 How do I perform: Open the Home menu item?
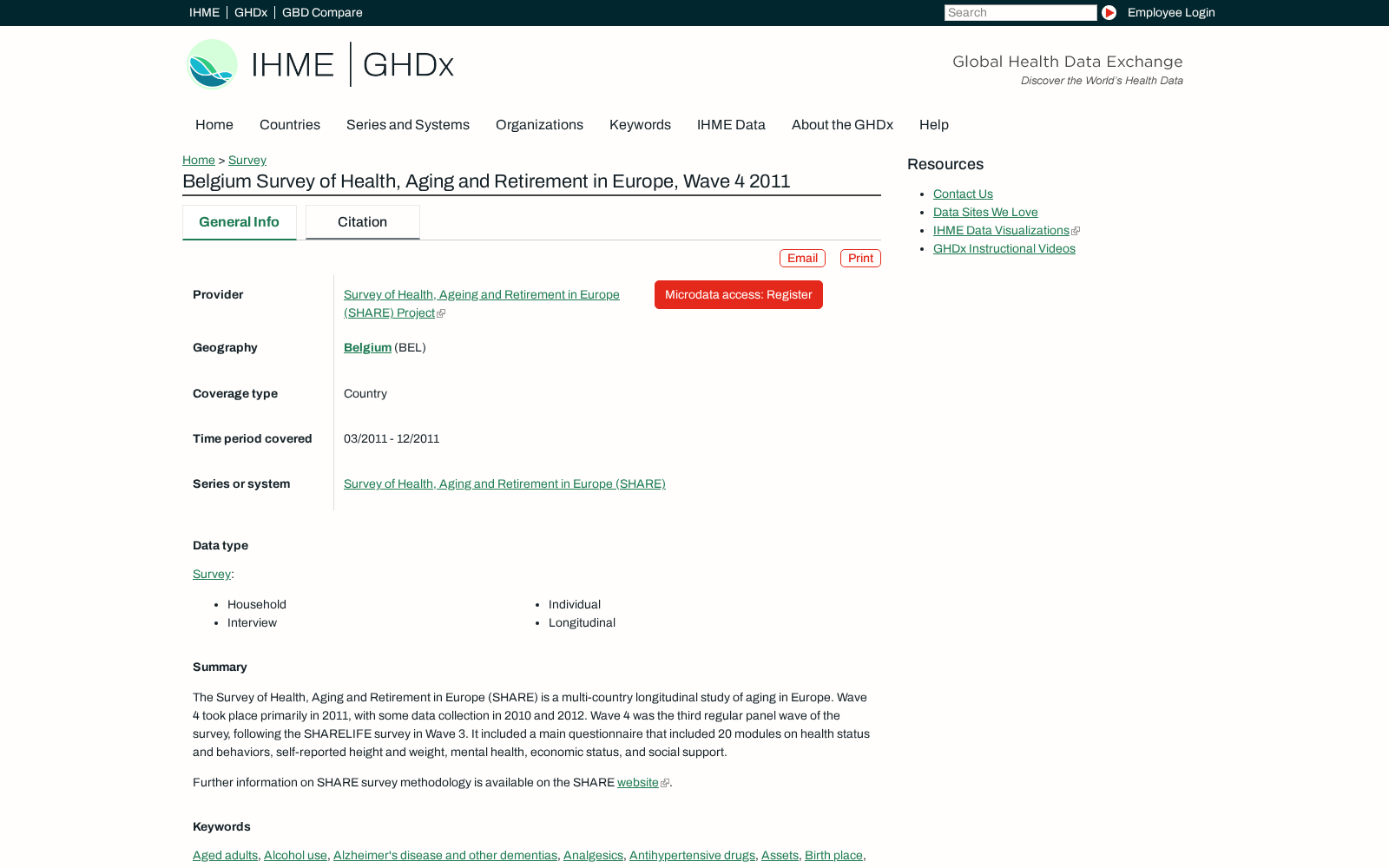(x=214, y=125)
